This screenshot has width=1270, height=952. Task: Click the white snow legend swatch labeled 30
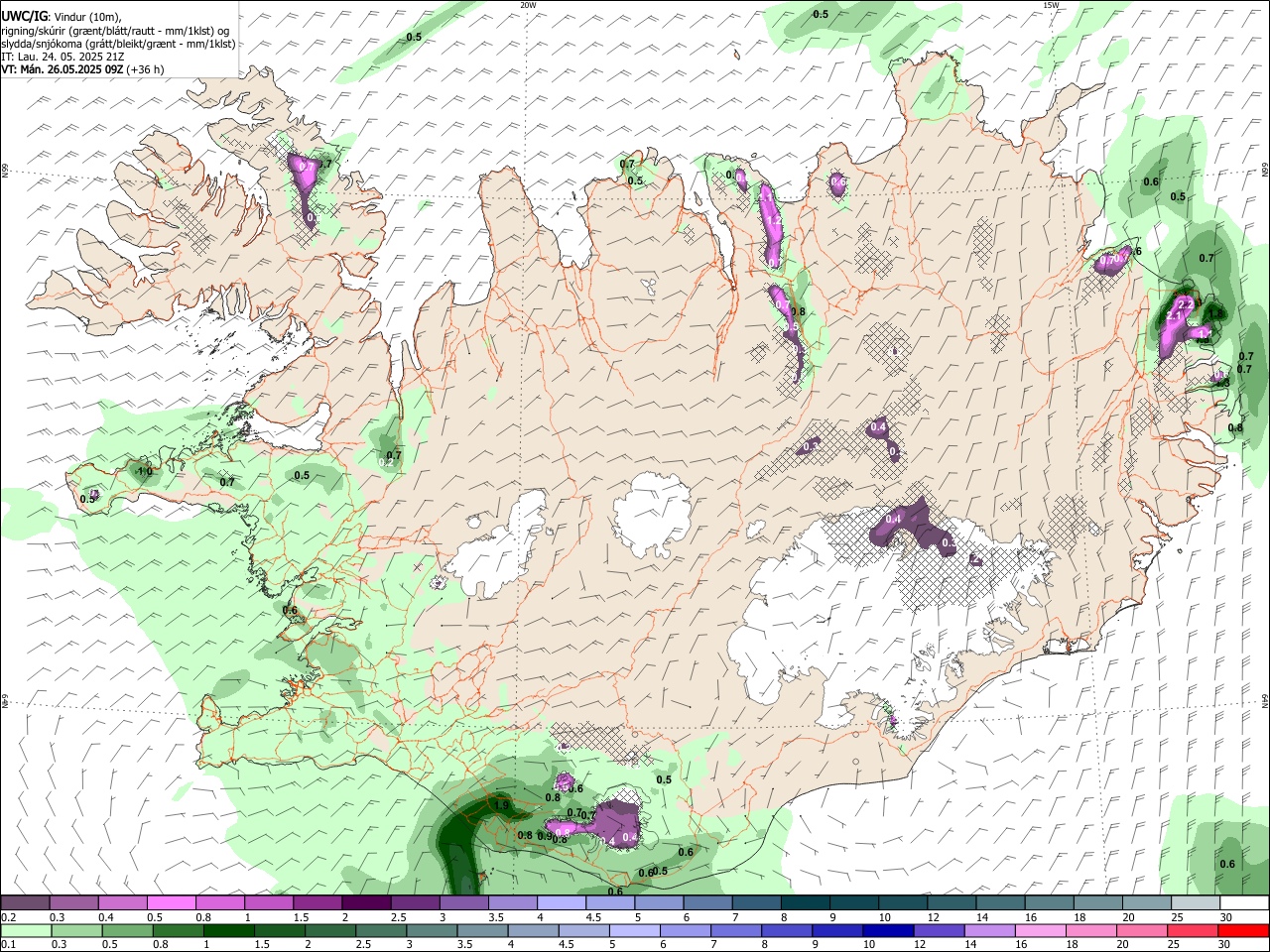pyautogui.click(x=1243, y=903)
